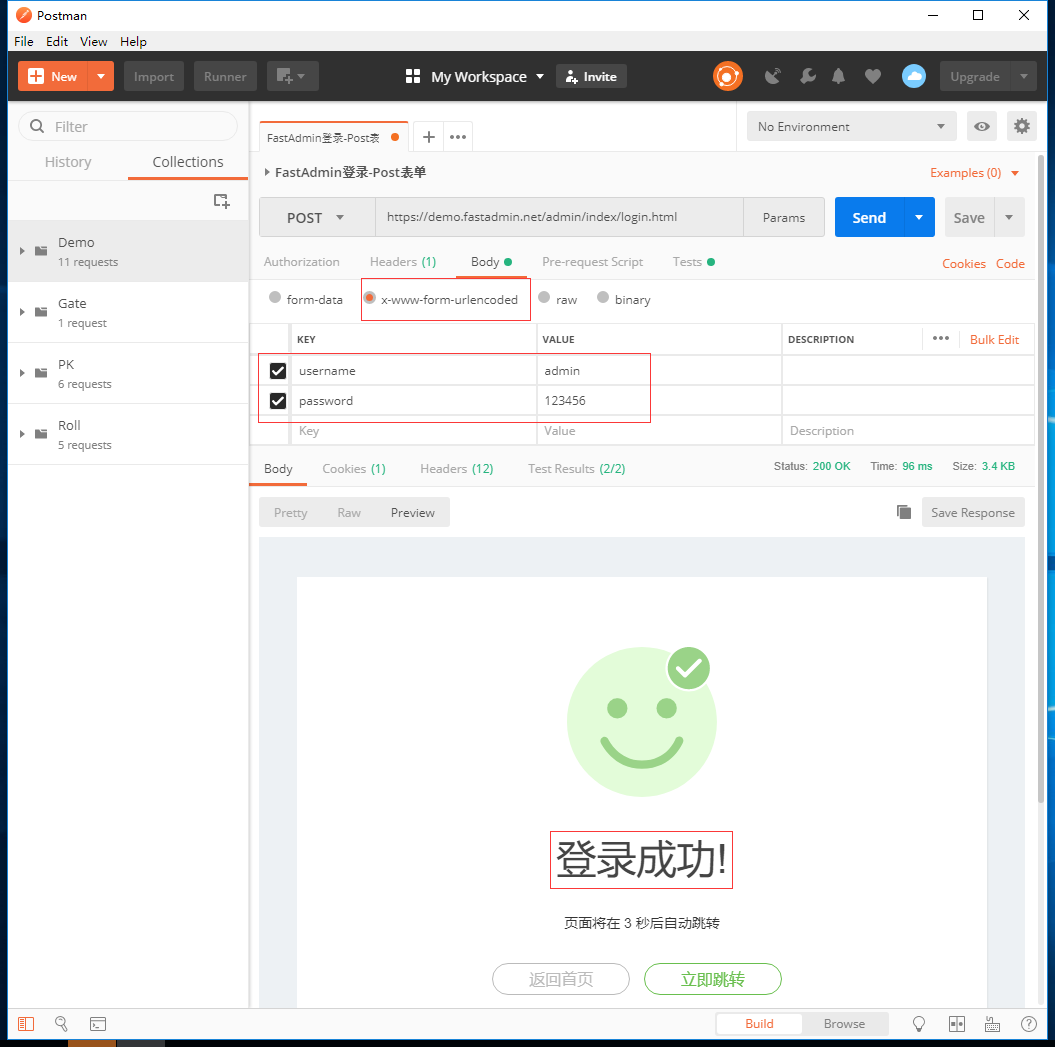Expand the Demo collection folder
Image resolution: width=1055 pixels, height=1047 pixels.
click(22, 251)
